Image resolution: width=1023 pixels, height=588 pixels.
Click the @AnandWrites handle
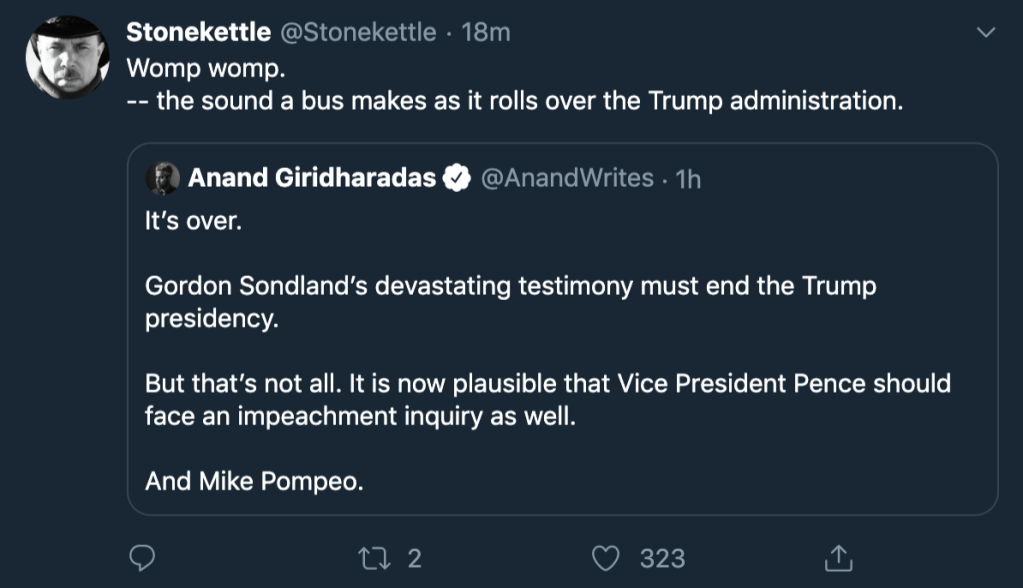[x=567, y=179]
